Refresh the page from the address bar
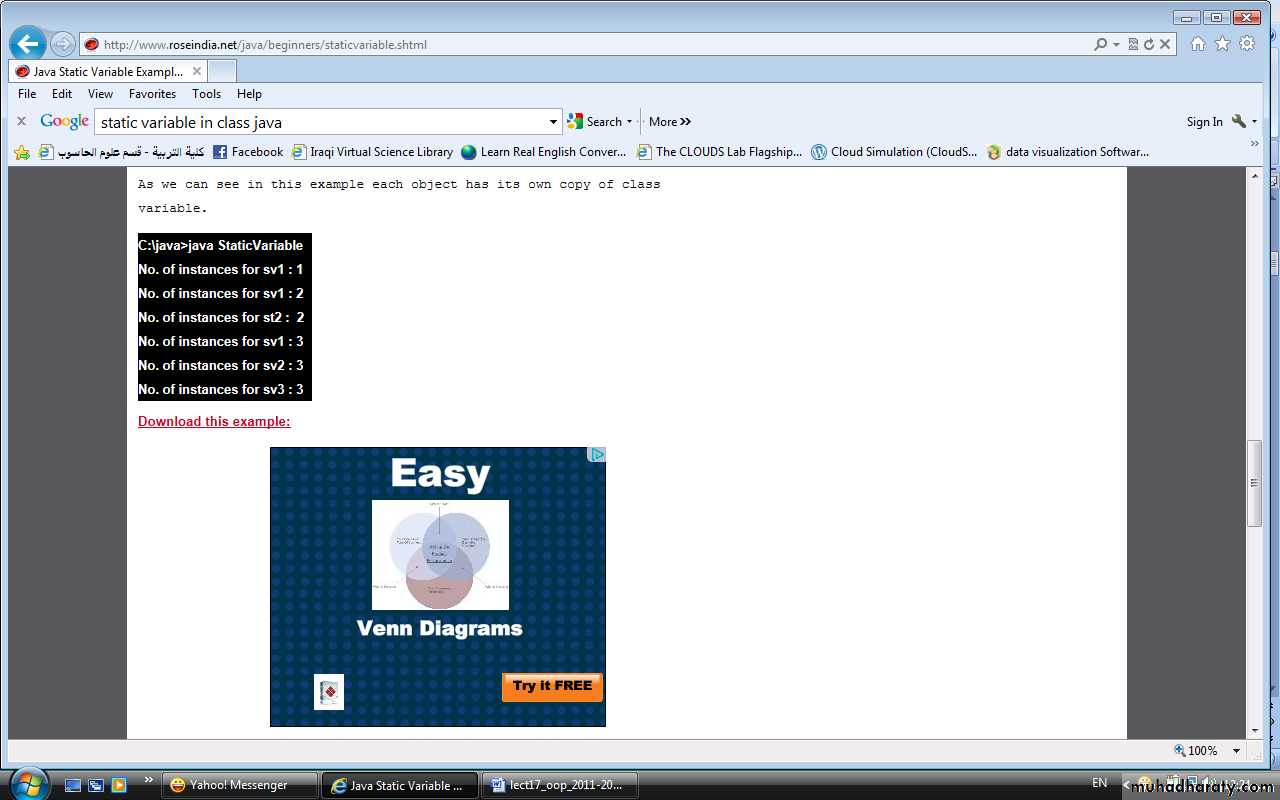This screenshot has height=800, width=1280. [x=1149, y=44]
